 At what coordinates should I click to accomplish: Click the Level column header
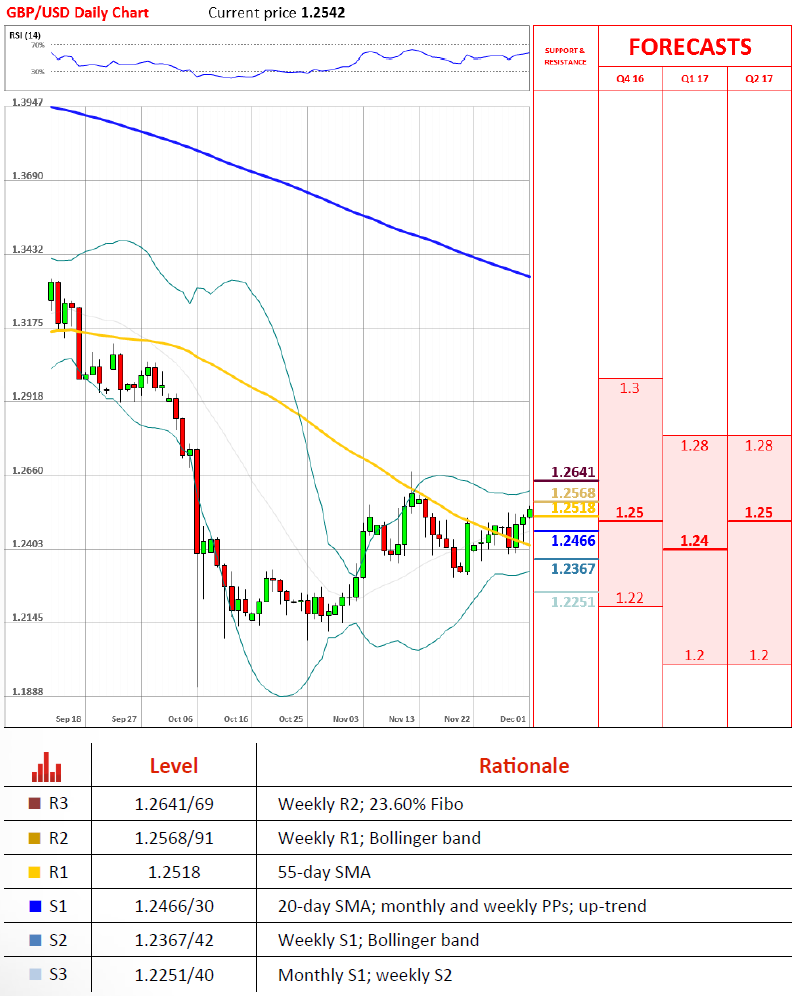point(174,765)
